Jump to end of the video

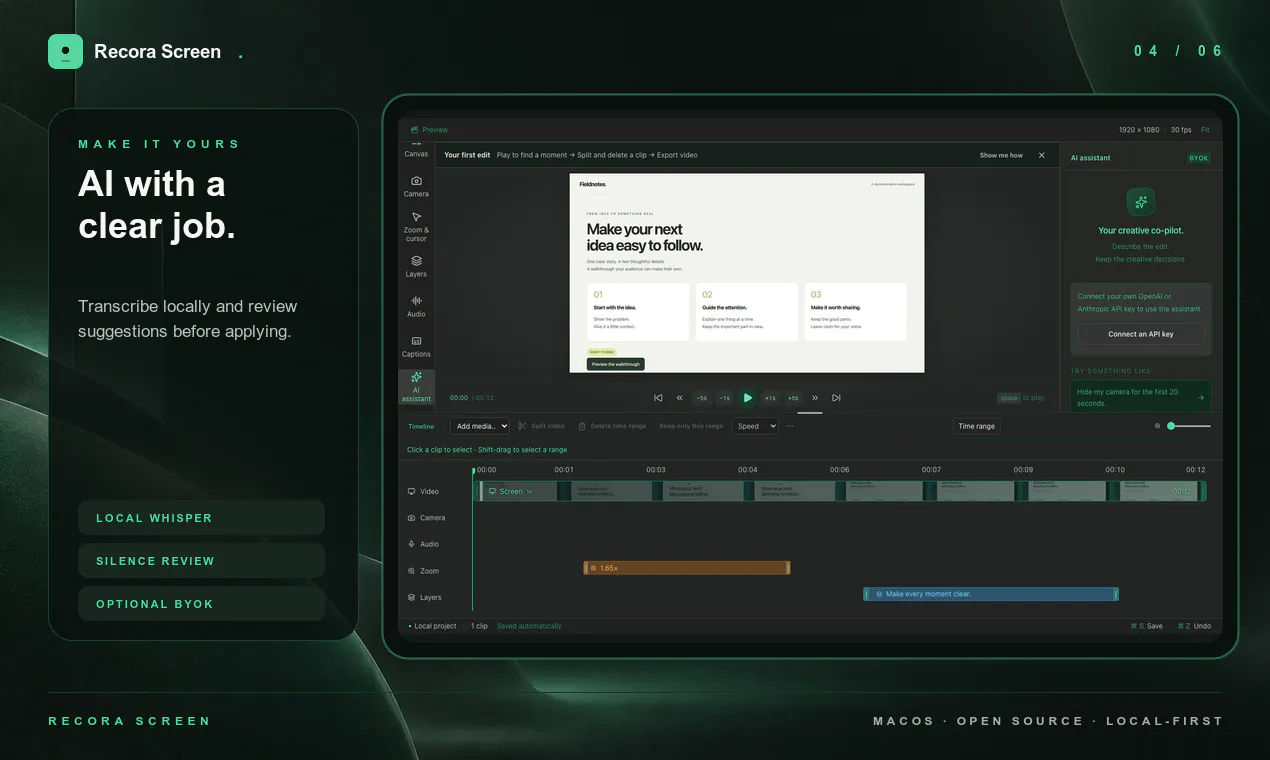[836, 398]
